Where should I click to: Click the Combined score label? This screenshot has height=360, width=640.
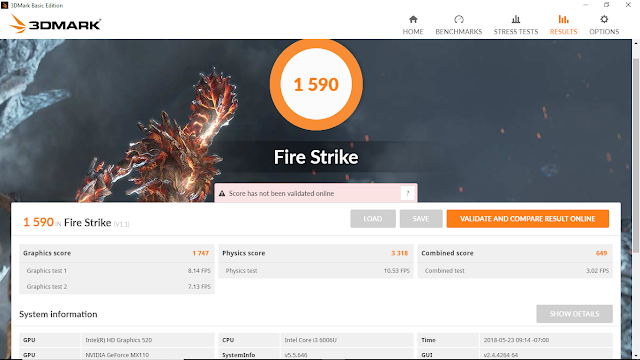(447, 253)
